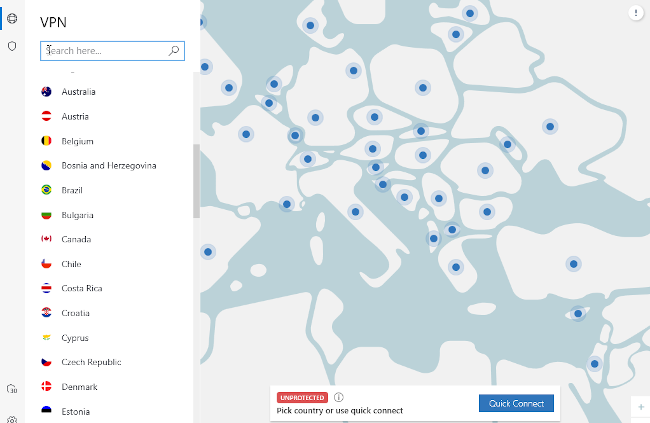Select Bosnia and Herzegovina server
This screenshot has height=423, width=650.
pos(109,165)
